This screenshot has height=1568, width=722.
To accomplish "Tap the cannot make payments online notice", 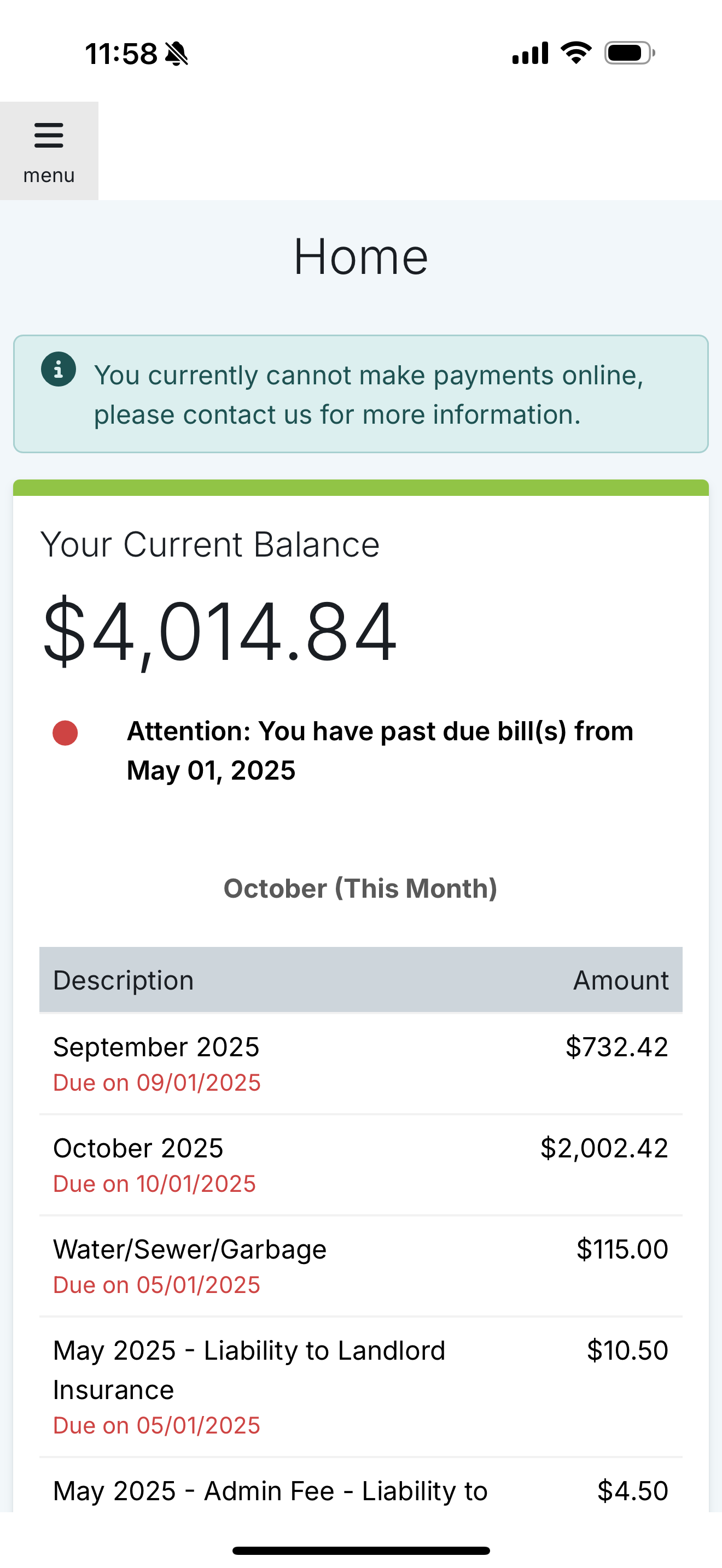I will coord(368,394).
